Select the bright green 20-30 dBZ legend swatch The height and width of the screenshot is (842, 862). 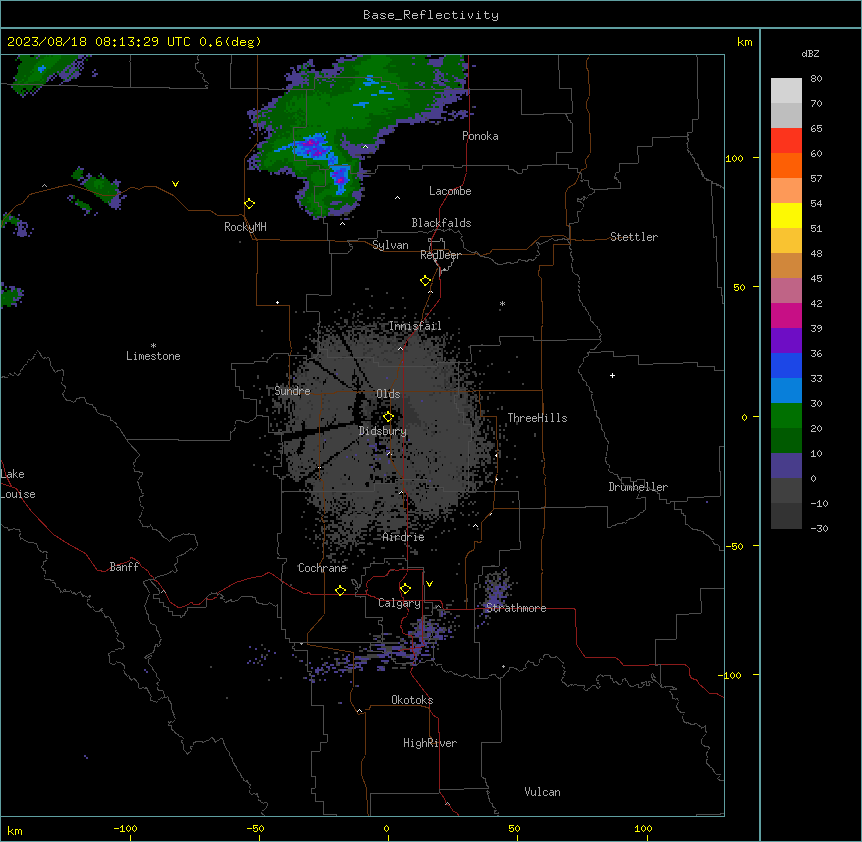(x=786, y=416)
